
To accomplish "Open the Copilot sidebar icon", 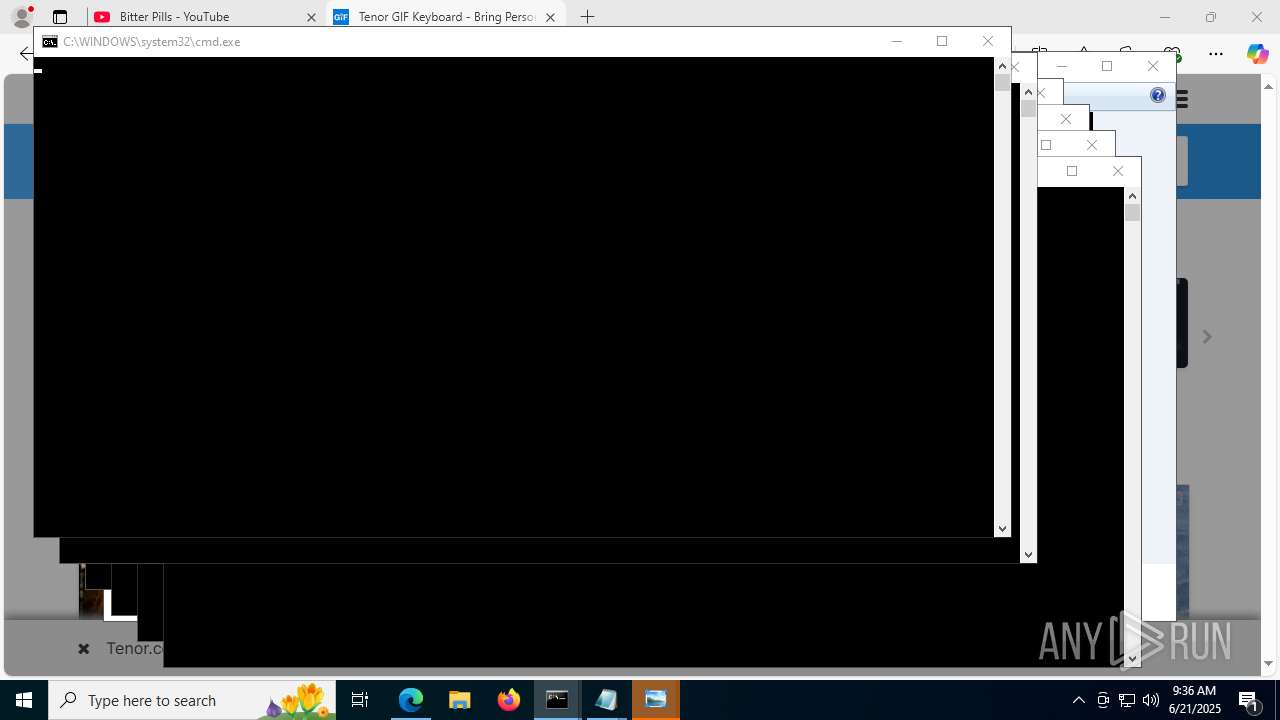I will [x=1257, y=54].
